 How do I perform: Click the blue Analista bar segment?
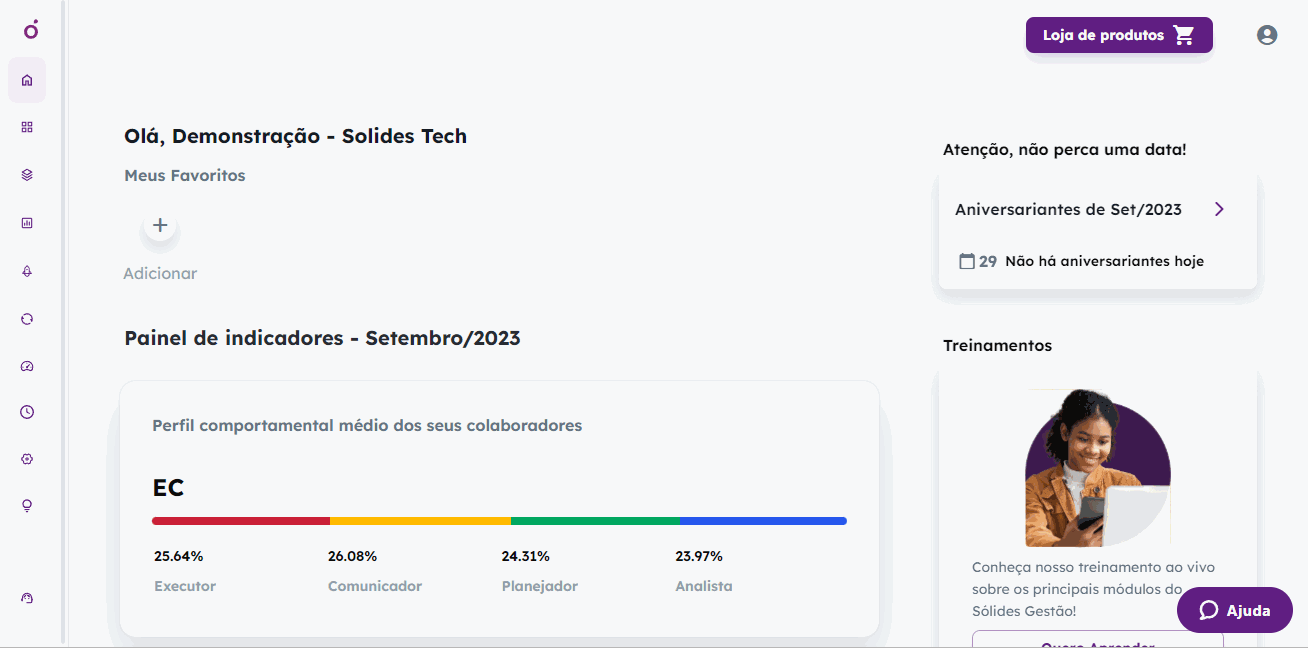[x=763, y=521]
